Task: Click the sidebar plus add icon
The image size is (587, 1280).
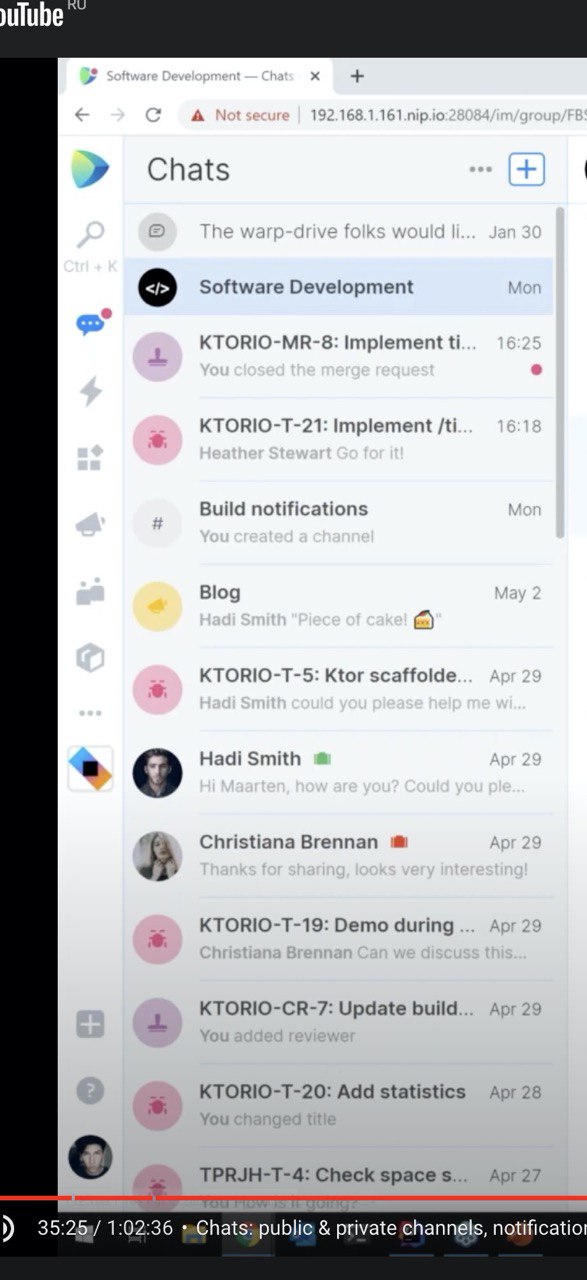Action: click(x=90, y=1024)
